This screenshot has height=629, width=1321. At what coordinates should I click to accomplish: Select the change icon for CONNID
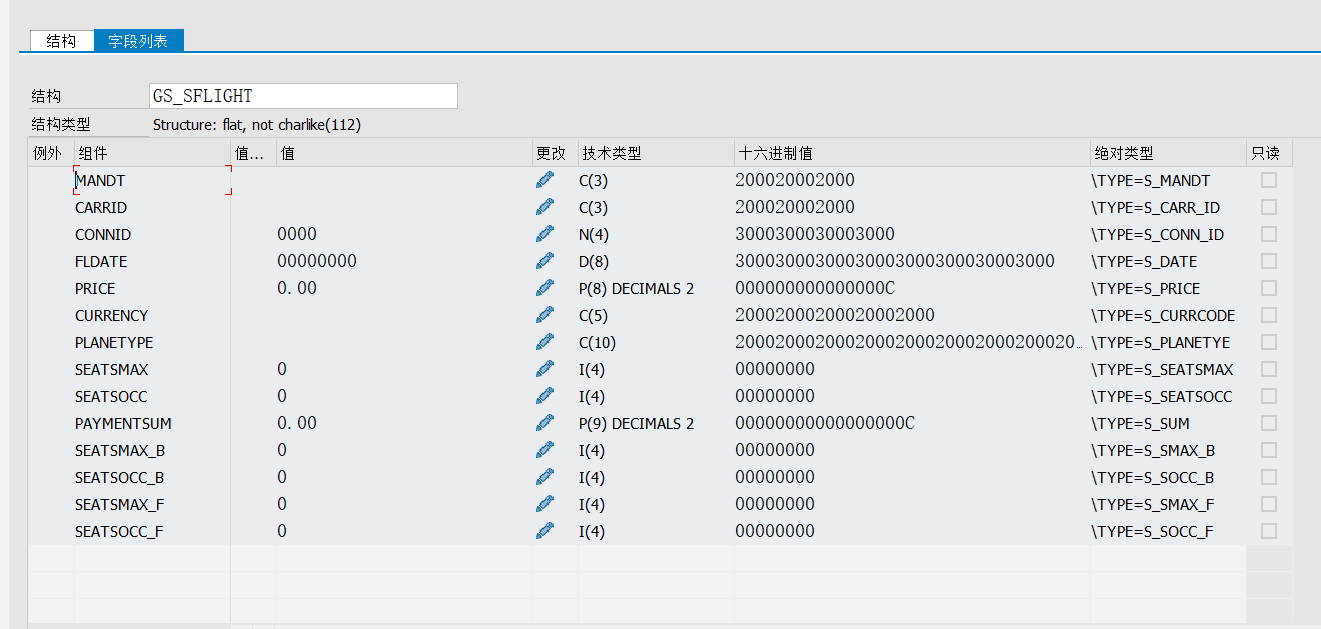(544, 233)
